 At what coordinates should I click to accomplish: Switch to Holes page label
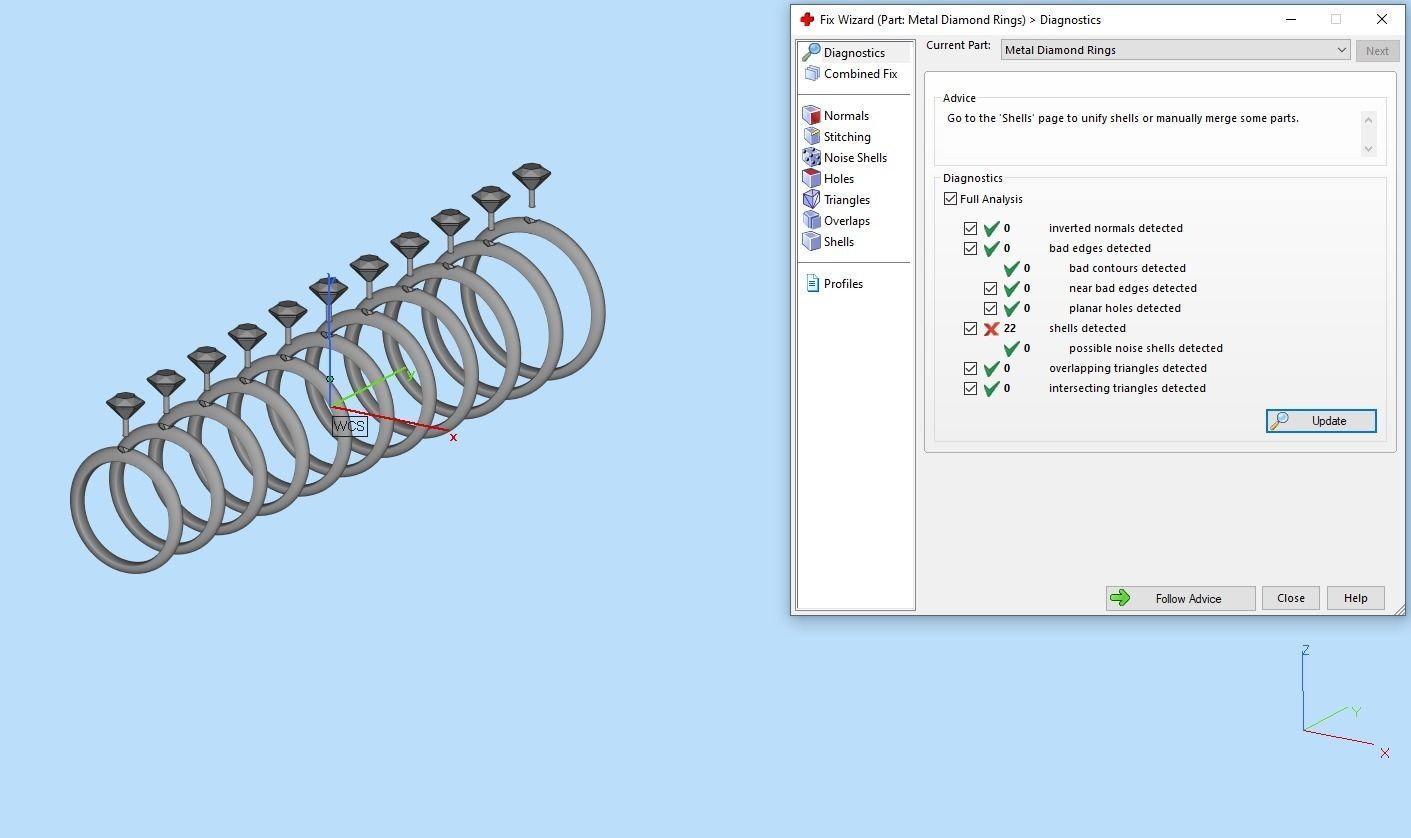839,179
